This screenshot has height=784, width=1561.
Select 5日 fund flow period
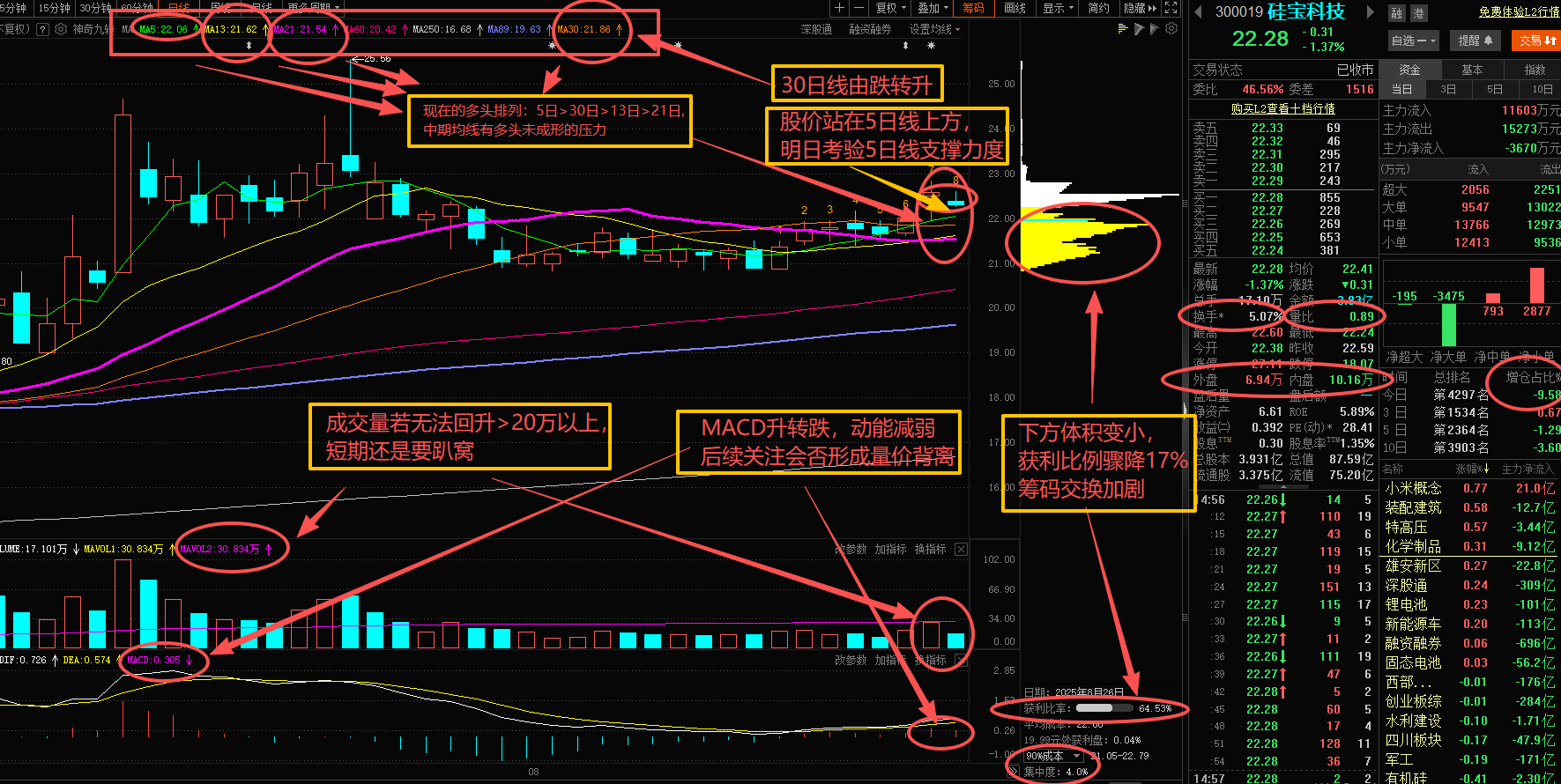[x=1495, y=89]
